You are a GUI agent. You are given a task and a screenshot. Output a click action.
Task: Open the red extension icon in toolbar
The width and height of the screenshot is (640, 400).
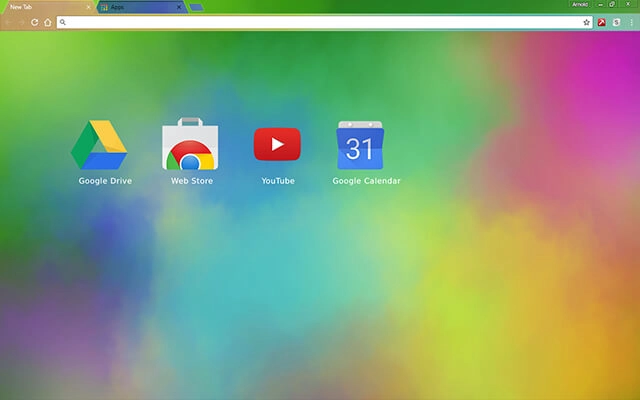602,22
